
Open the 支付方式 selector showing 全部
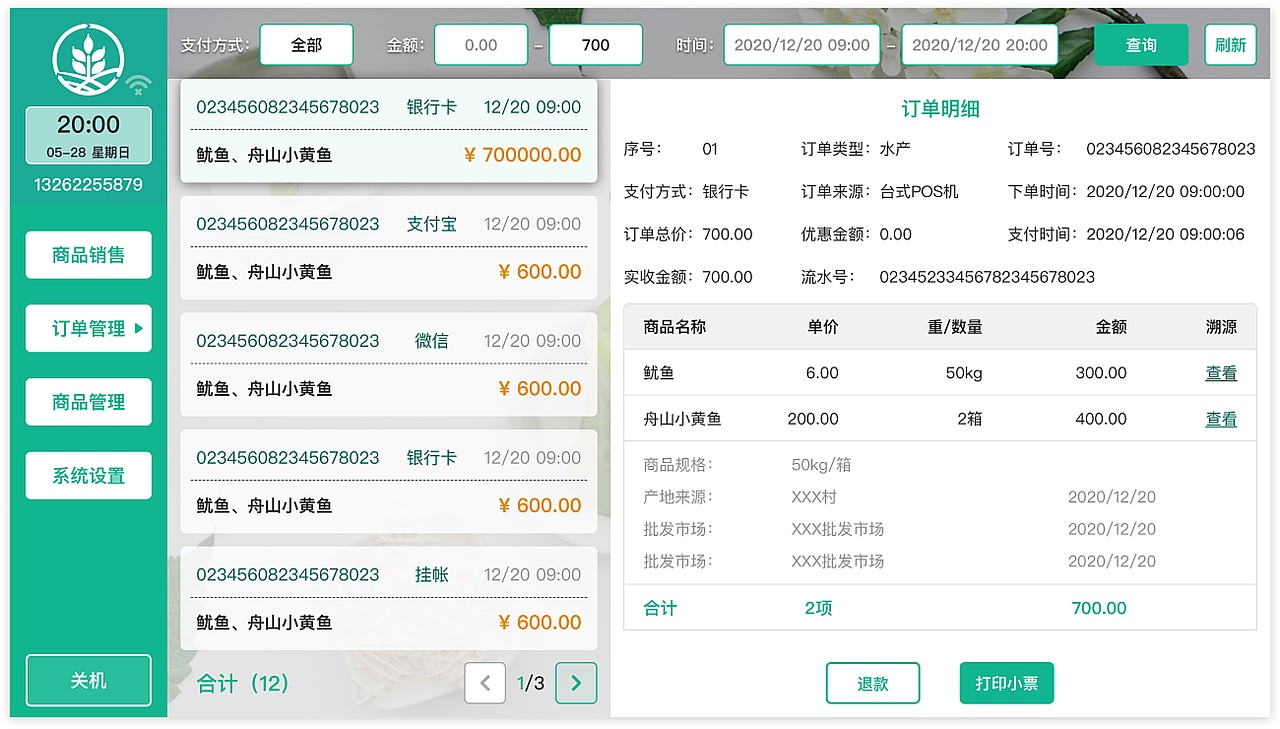pos(306,44)
